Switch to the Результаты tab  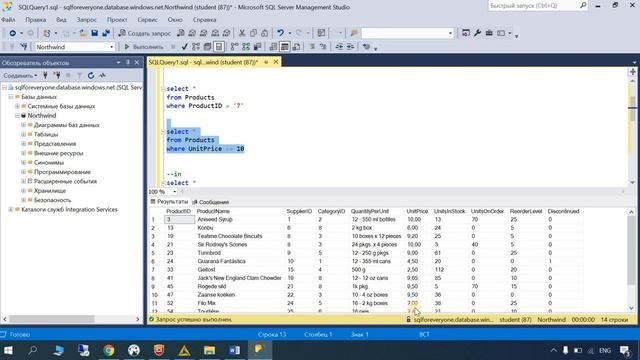click(x=169, y=202)
